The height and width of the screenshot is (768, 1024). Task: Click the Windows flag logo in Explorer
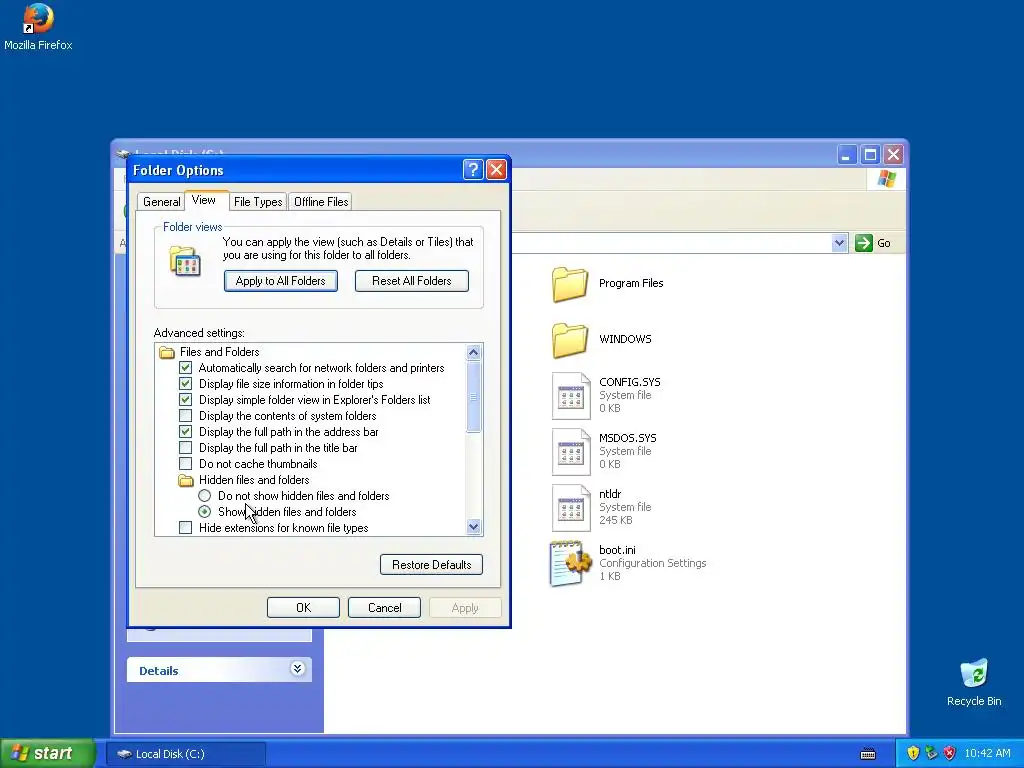pyautogui.click(x=887, y=178)
